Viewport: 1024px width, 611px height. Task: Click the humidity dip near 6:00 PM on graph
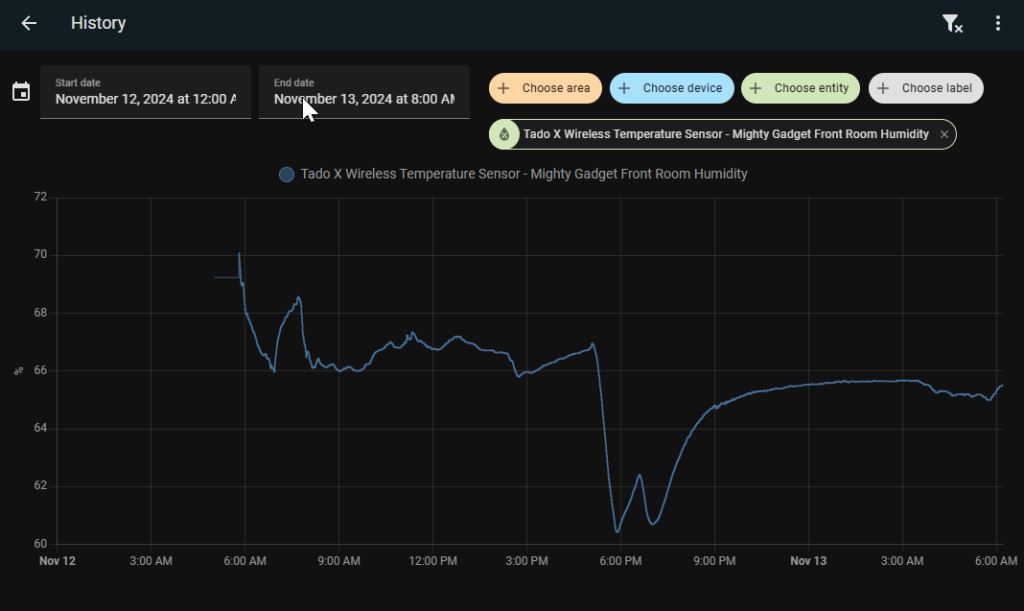click(x=617, y=530)
